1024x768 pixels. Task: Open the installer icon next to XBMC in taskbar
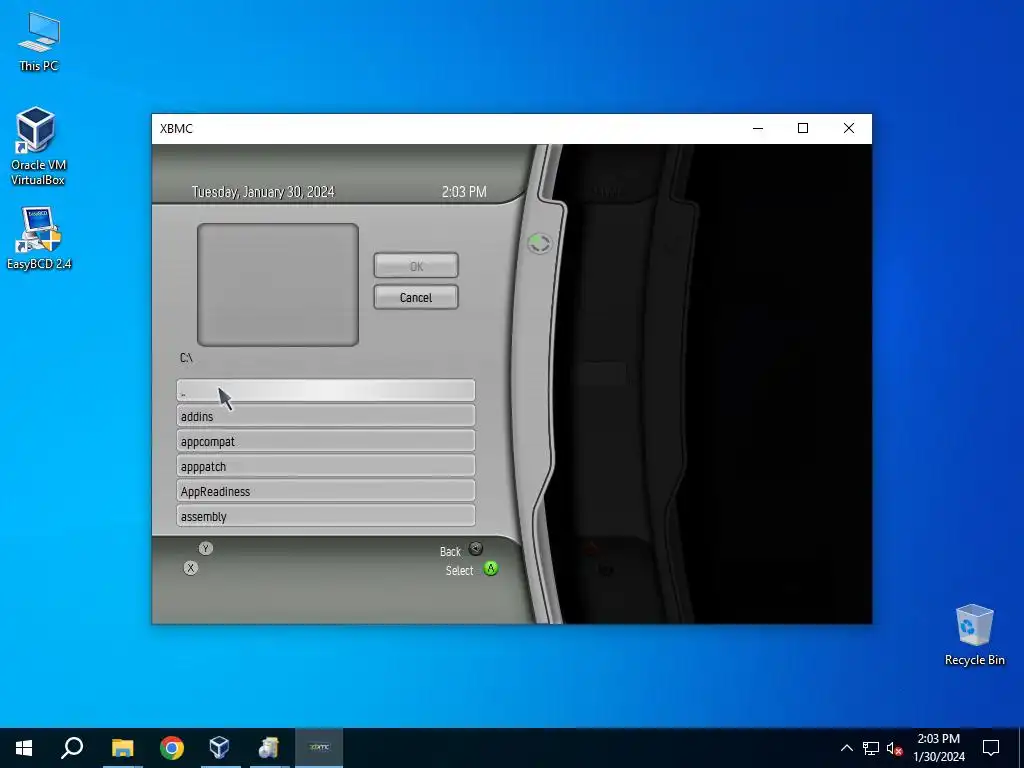click(x=268, y=748)
